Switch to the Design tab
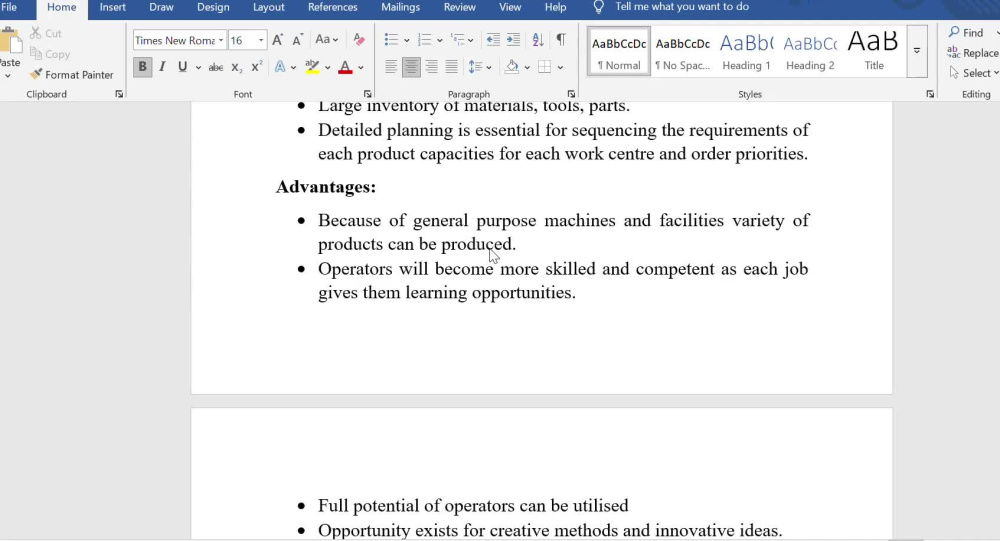 213,7
